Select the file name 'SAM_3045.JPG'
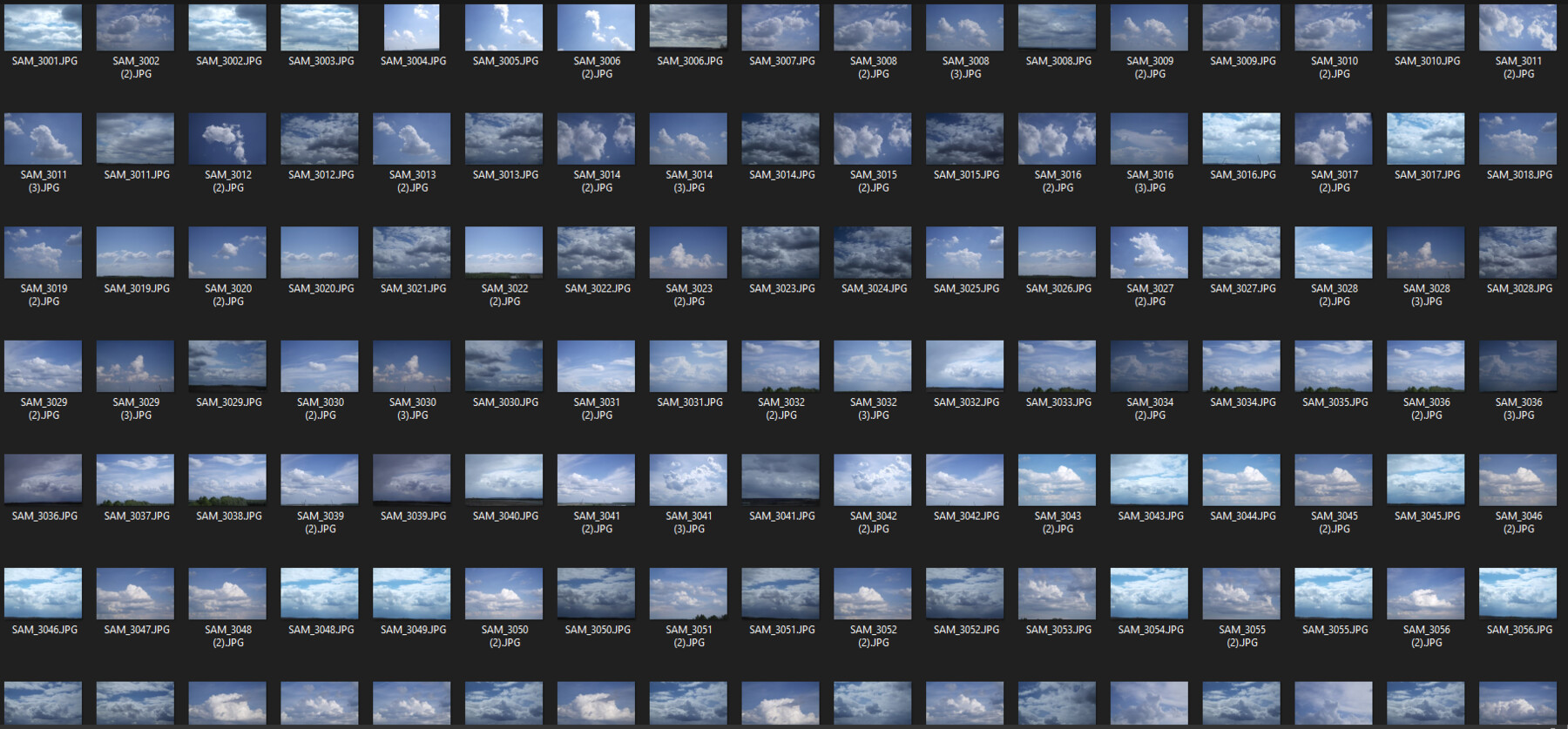This screenshot has width=1568, height=729. click(x=1427, y=516)
